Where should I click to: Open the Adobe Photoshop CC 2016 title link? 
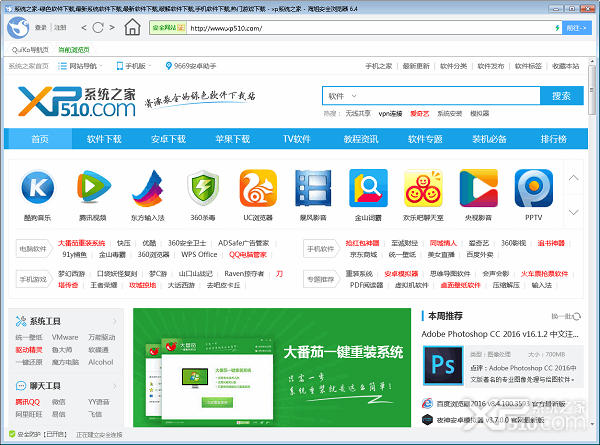coord(500,334)
